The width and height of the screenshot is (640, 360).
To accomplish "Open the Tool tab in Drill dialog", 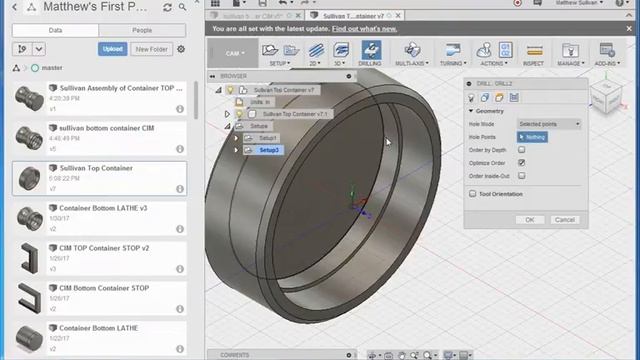I will (x=471, y=98).
